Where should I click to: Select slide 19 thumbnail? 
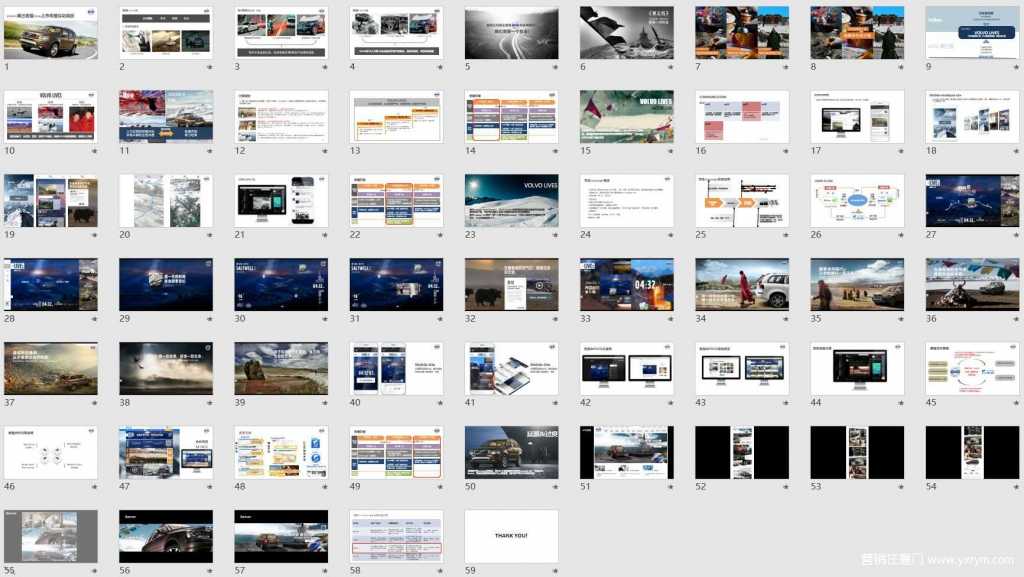click(51, 200)
